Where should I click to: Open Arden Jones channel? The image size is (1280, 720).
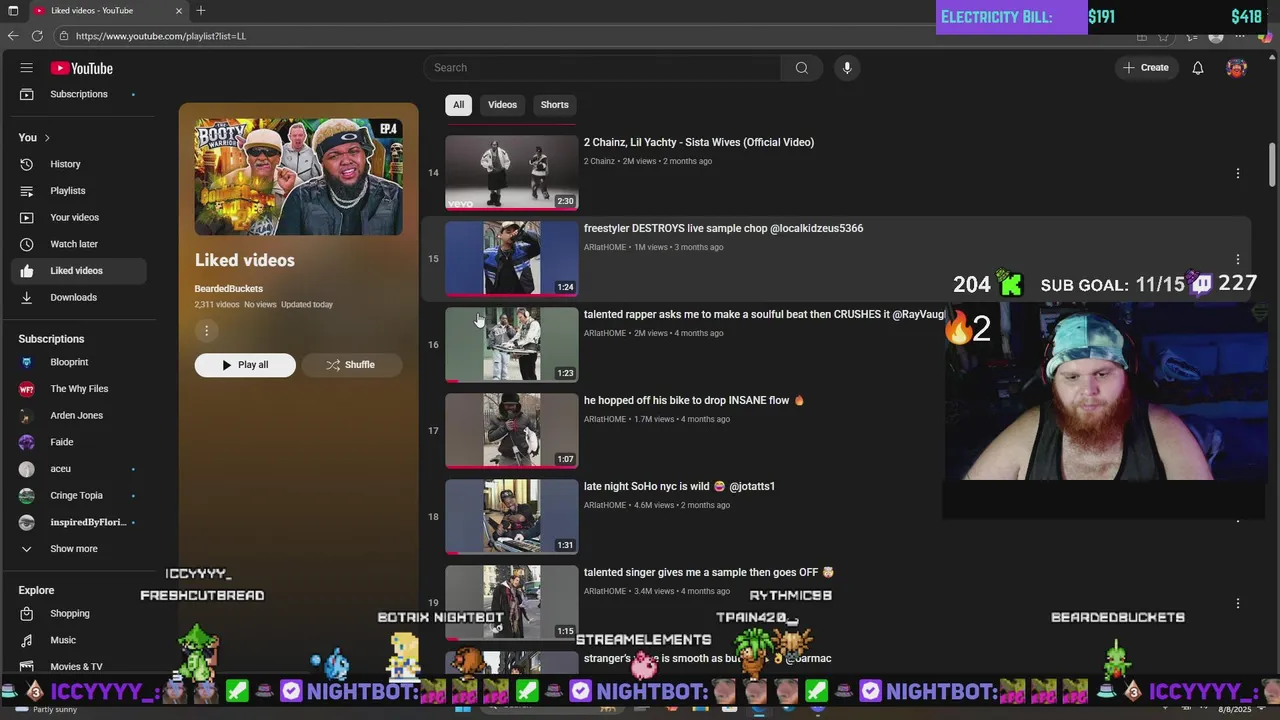tap(79, 415)
